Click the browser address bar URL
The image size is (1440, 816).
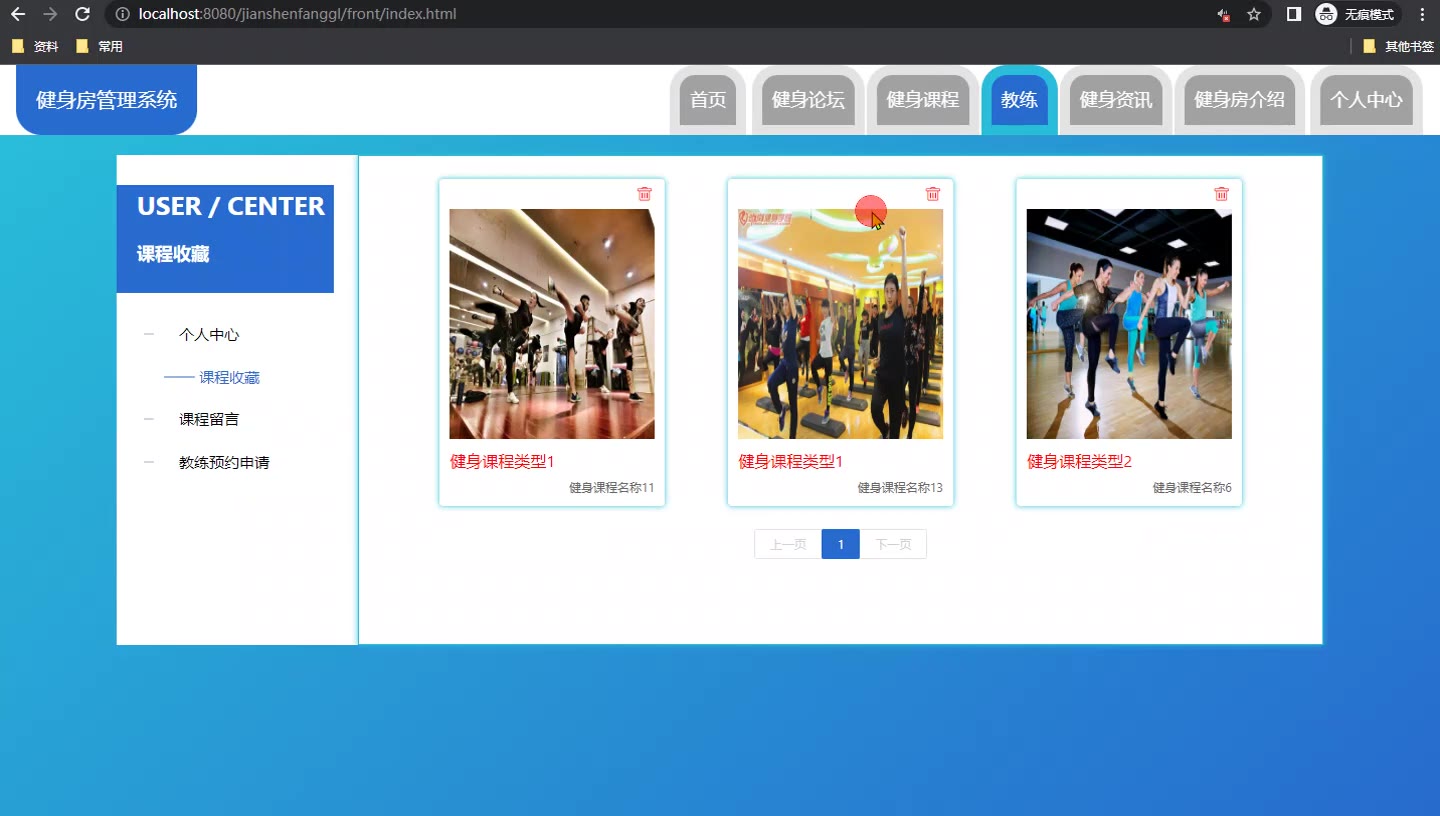(x=298, y=14)
